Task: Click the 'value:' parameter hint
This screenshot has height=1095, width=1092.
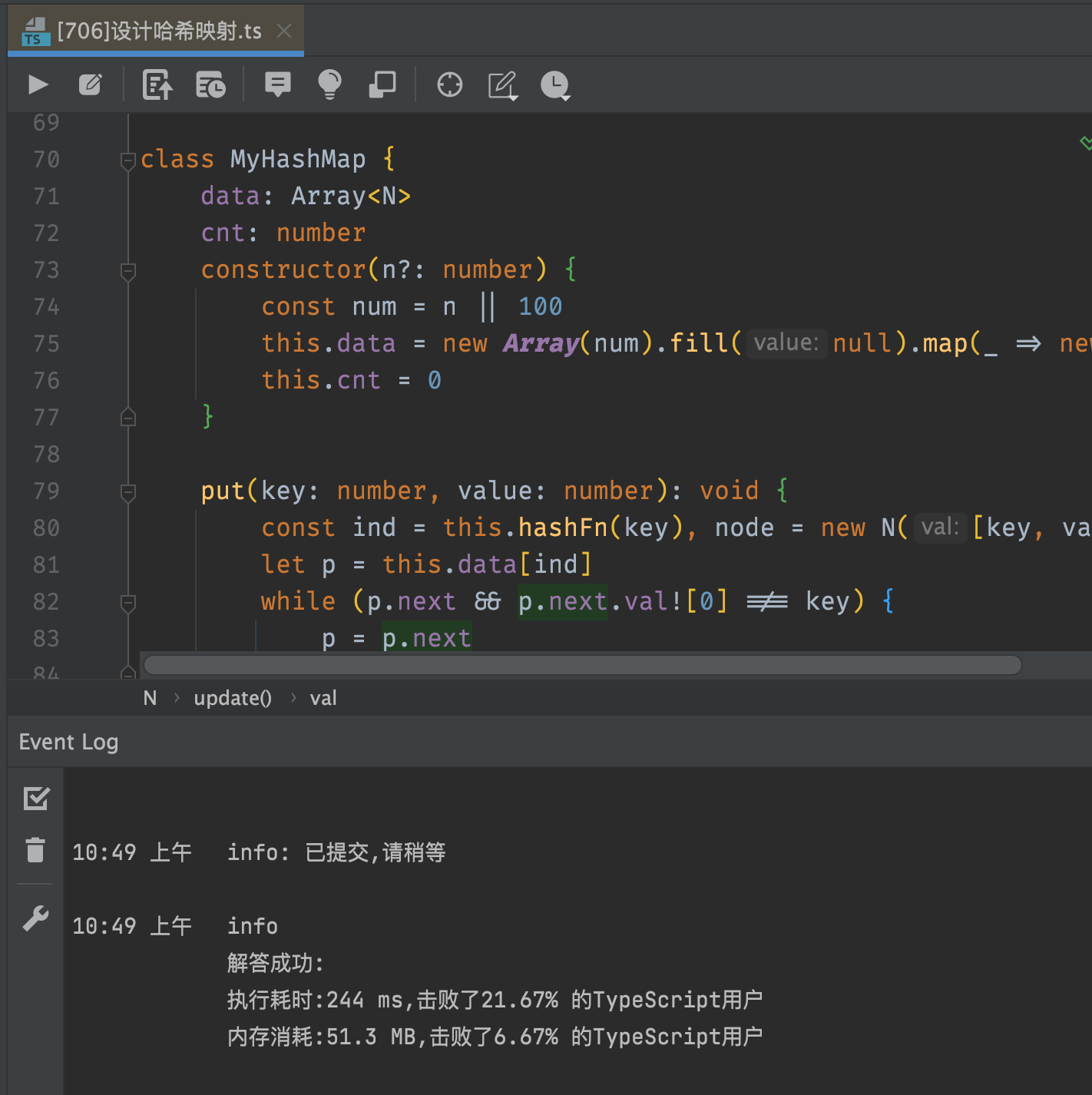Action: click(786, 342)
